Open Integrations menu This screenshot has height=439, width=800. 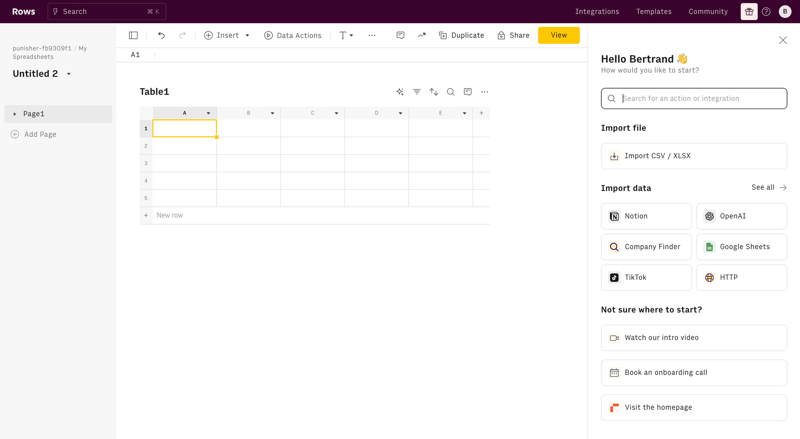click(597, 11)
